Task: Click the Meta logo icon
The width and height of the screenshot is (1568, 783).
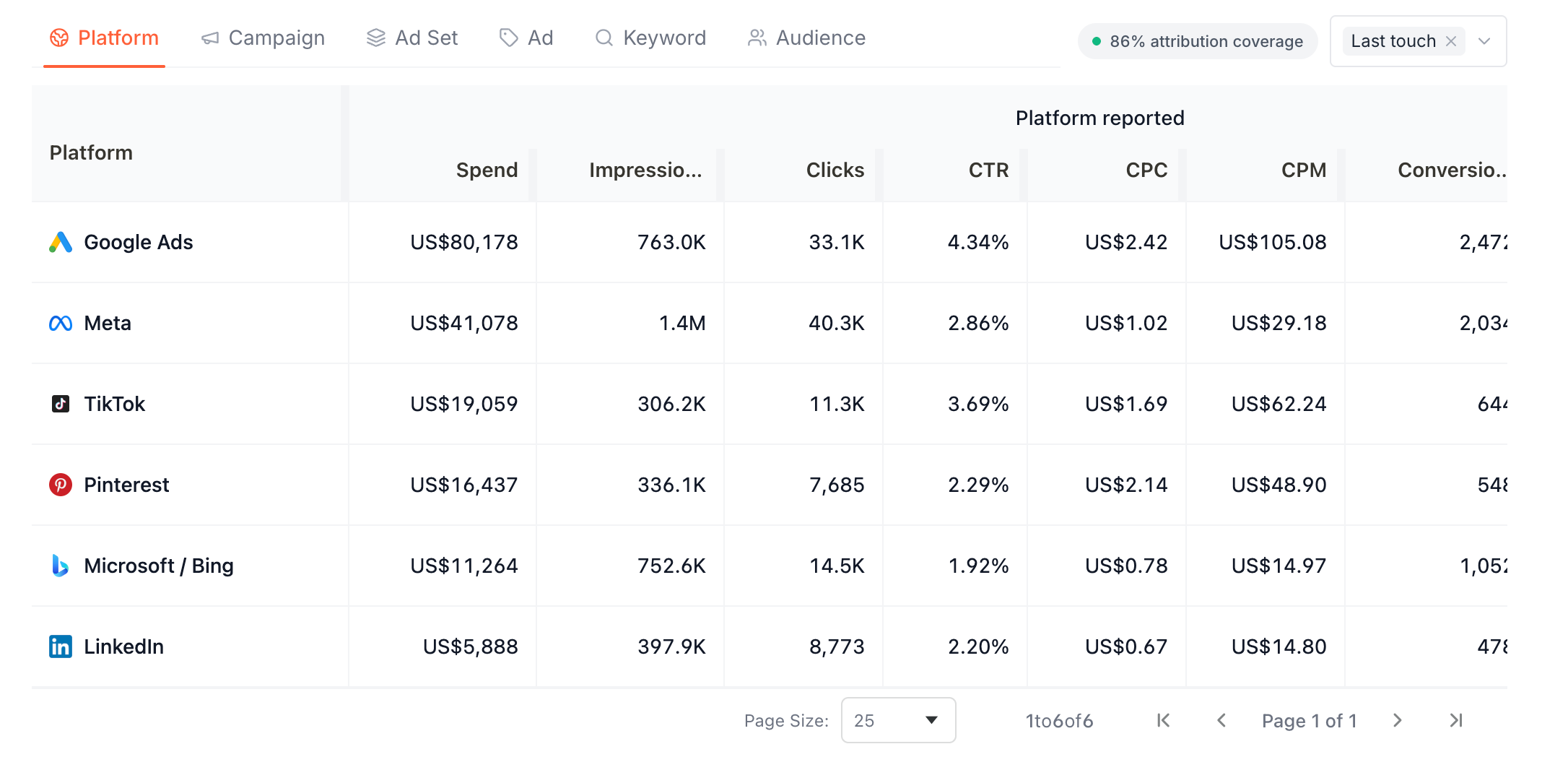Action: tap(61, 323)
